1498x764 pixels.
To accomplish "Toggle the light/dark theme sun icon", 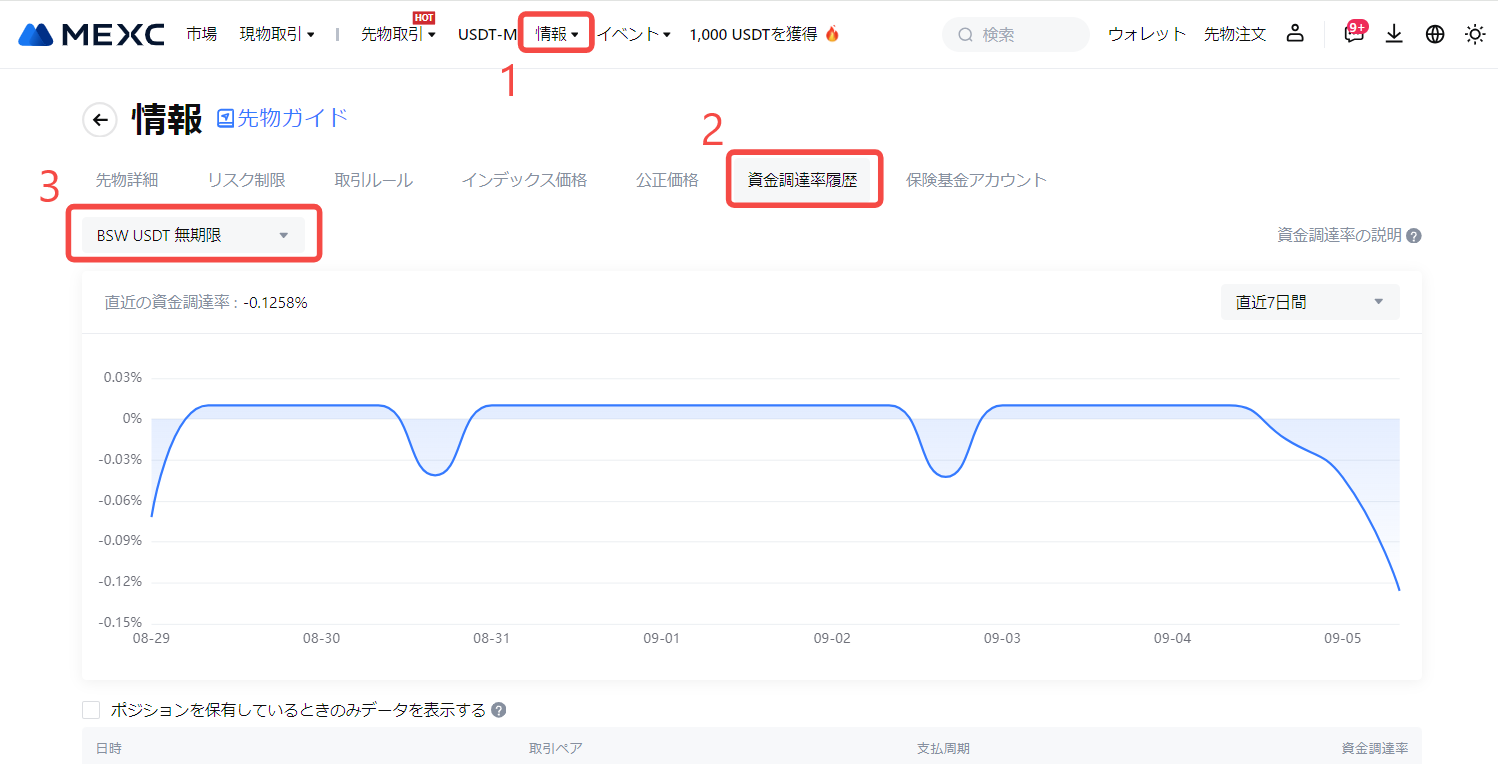I will tap(1475, 34).
